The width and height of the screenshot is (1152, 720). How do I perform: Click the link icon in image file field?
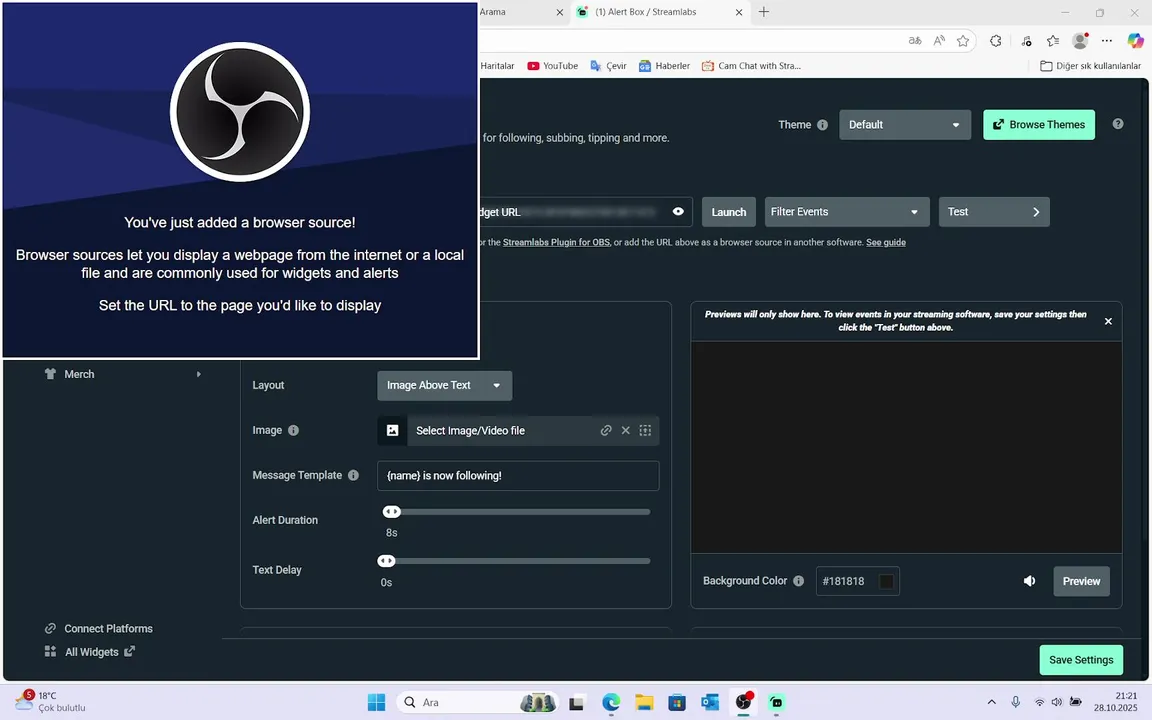pyautogui.click(x=605, y=431)
